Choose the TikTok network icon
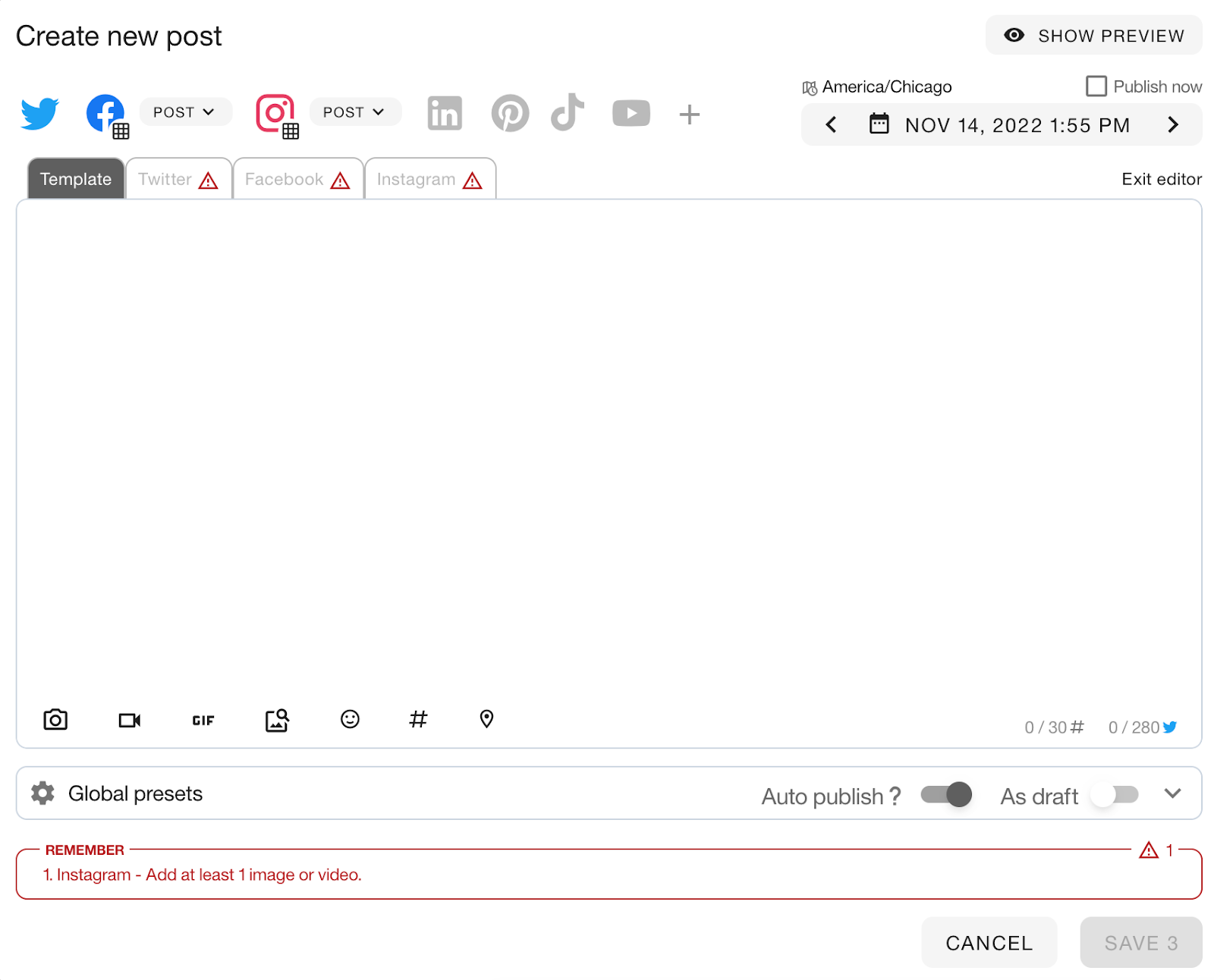This screenshot has width=1214, height=980. click(x=568, y=113)
